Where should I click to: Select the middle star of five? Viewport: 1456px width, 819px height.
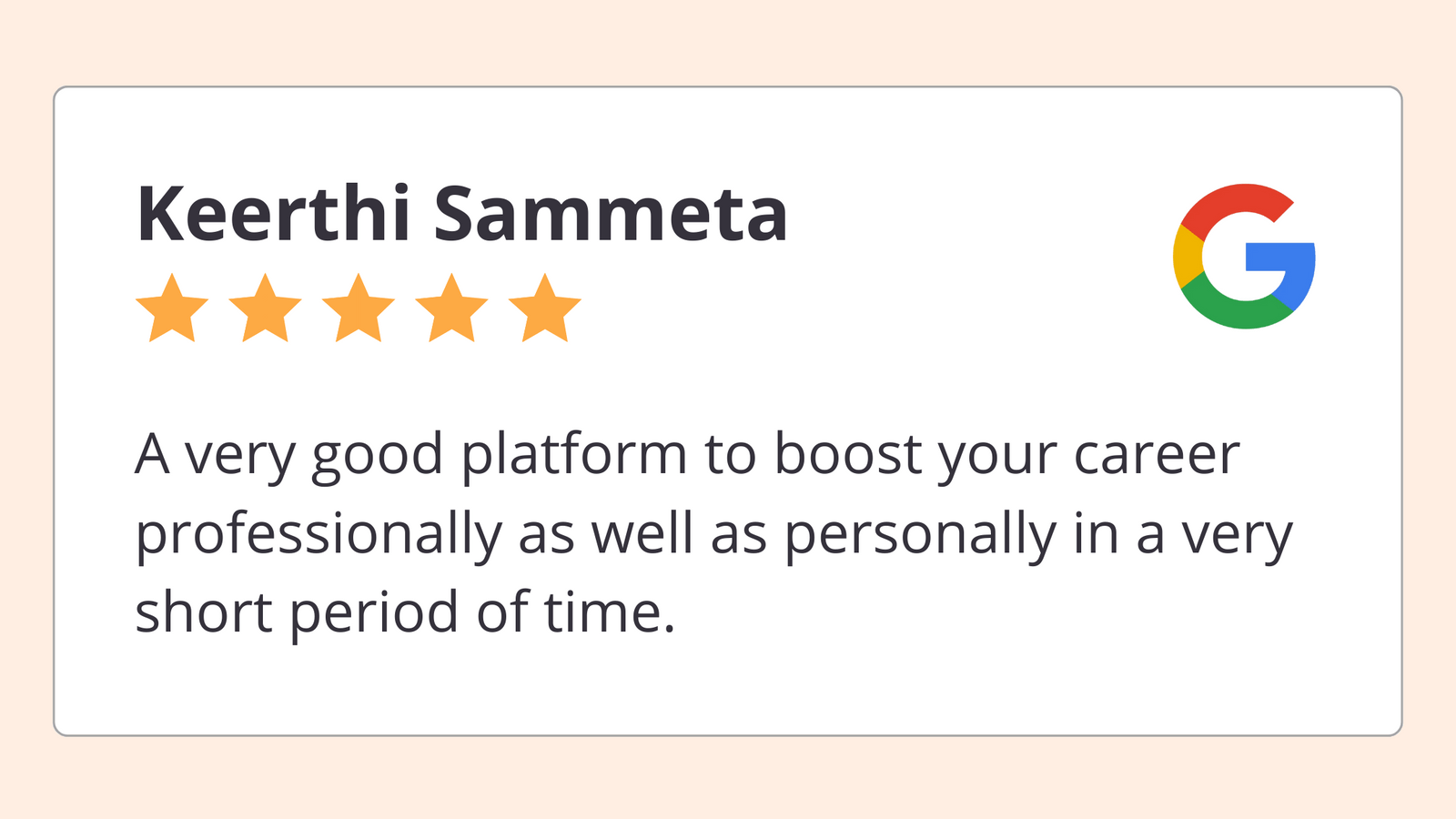[359, 309]
